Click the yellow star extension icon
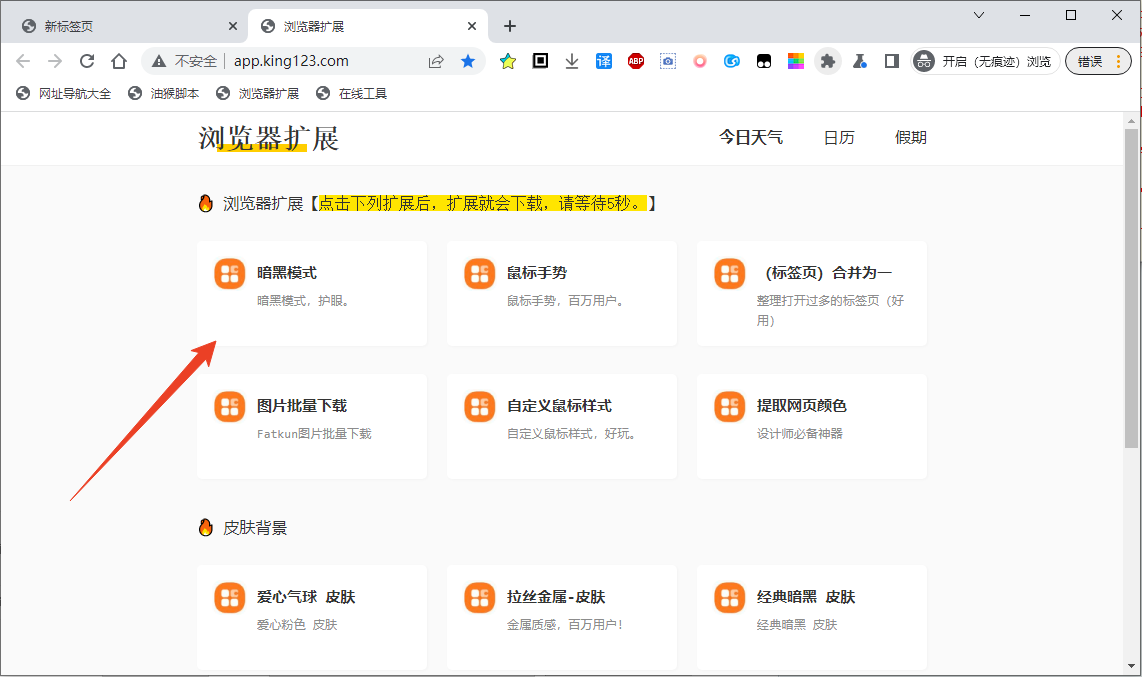The height and width of the screenshot is (677, 1142). coord(507,61)
